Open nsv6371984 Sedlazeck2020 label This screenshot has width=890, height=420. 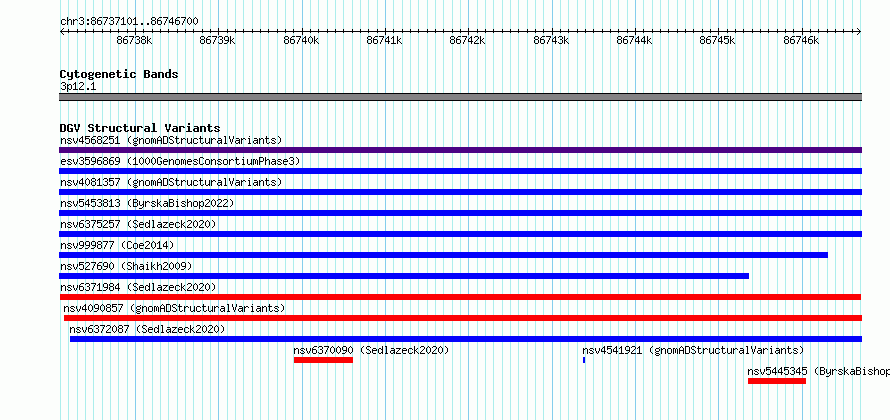138,287
